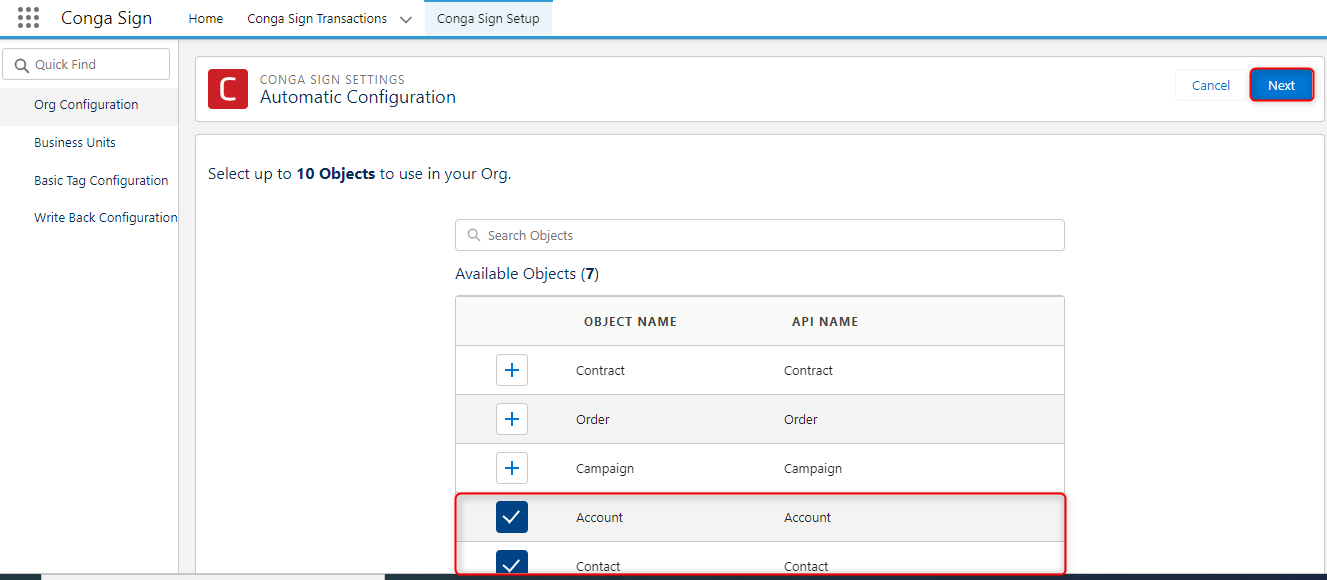Click the Quick Find search icon

tap(23, 64)
